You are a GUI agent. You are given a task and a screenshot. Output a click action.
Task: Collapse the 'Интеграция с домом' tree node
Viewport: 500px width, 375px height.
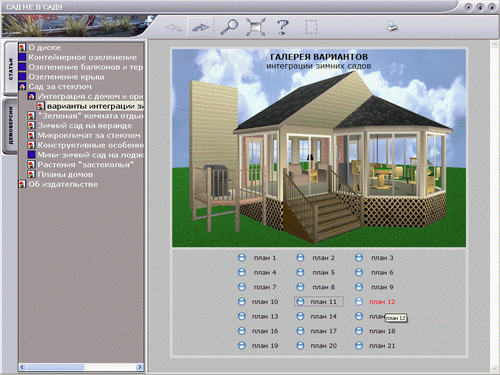pyautogui.click(x=31, y=96)
